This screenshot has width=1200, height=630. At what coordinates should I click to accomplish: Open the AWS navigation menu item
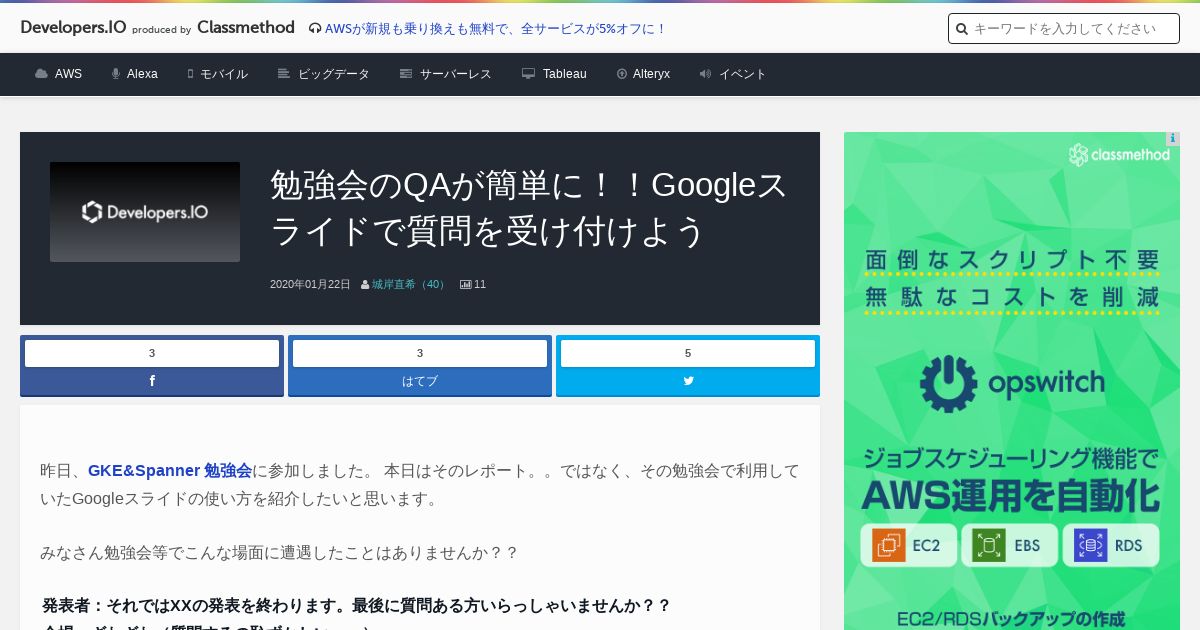(68, 74)
